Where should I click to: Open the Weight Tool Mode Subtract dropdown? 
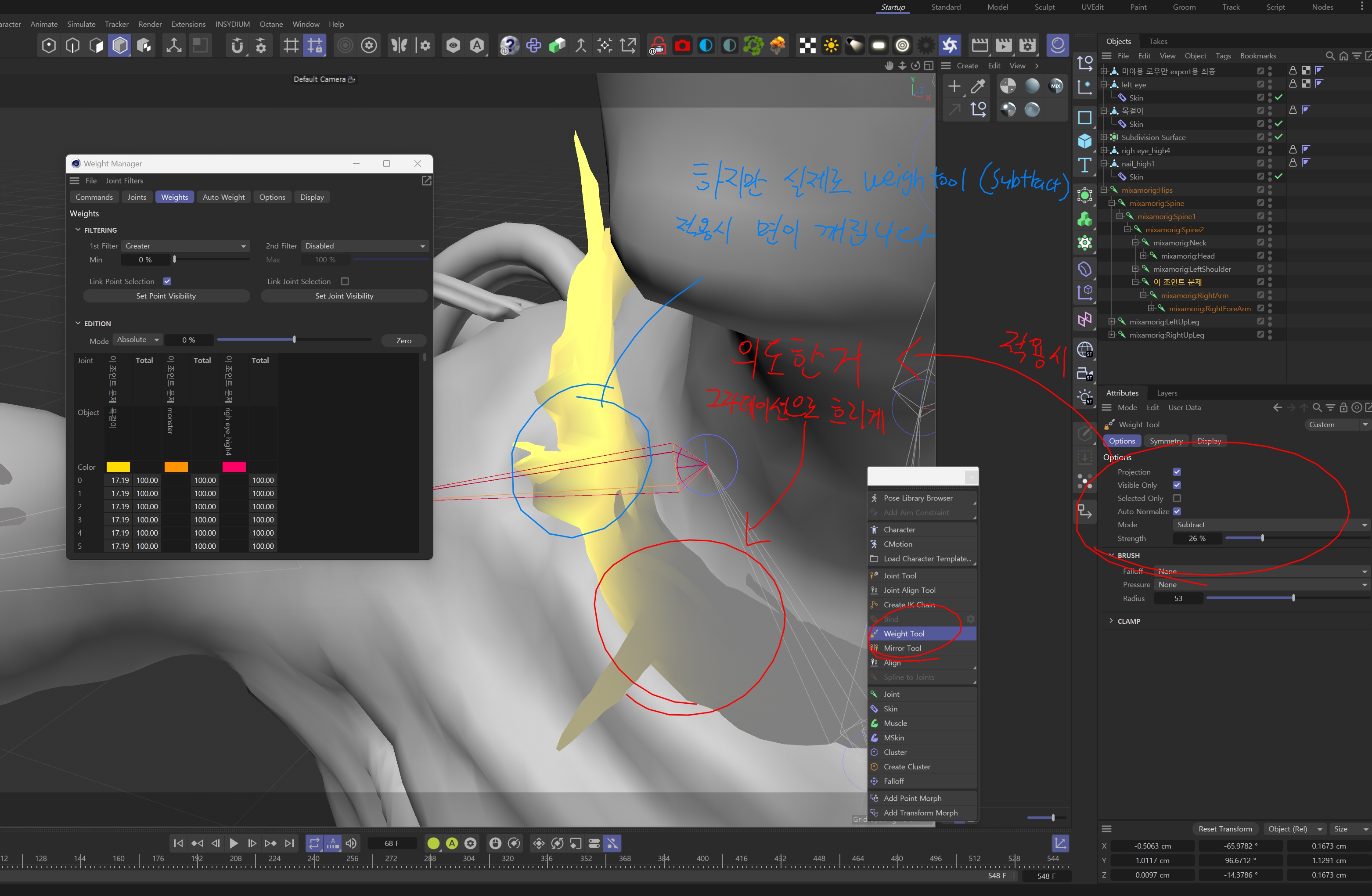point(1271,525)
